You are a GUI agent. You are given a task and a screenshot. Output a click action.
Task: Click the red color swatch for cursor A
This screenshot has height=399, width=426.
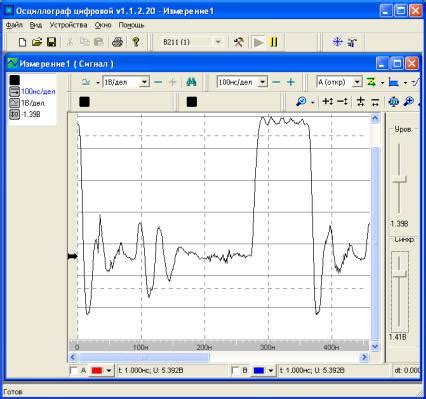coord(97,371)
